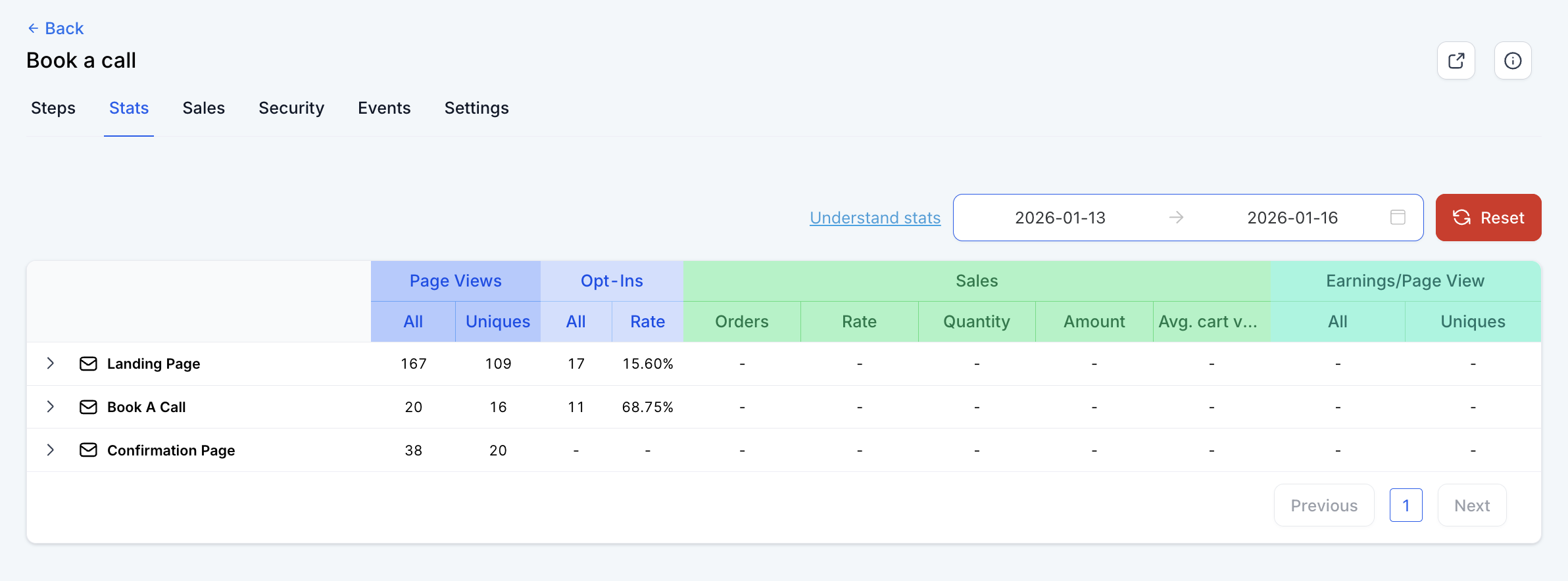
Task: Click the envelope icon beside Confirmation Page
Action: 88,450
